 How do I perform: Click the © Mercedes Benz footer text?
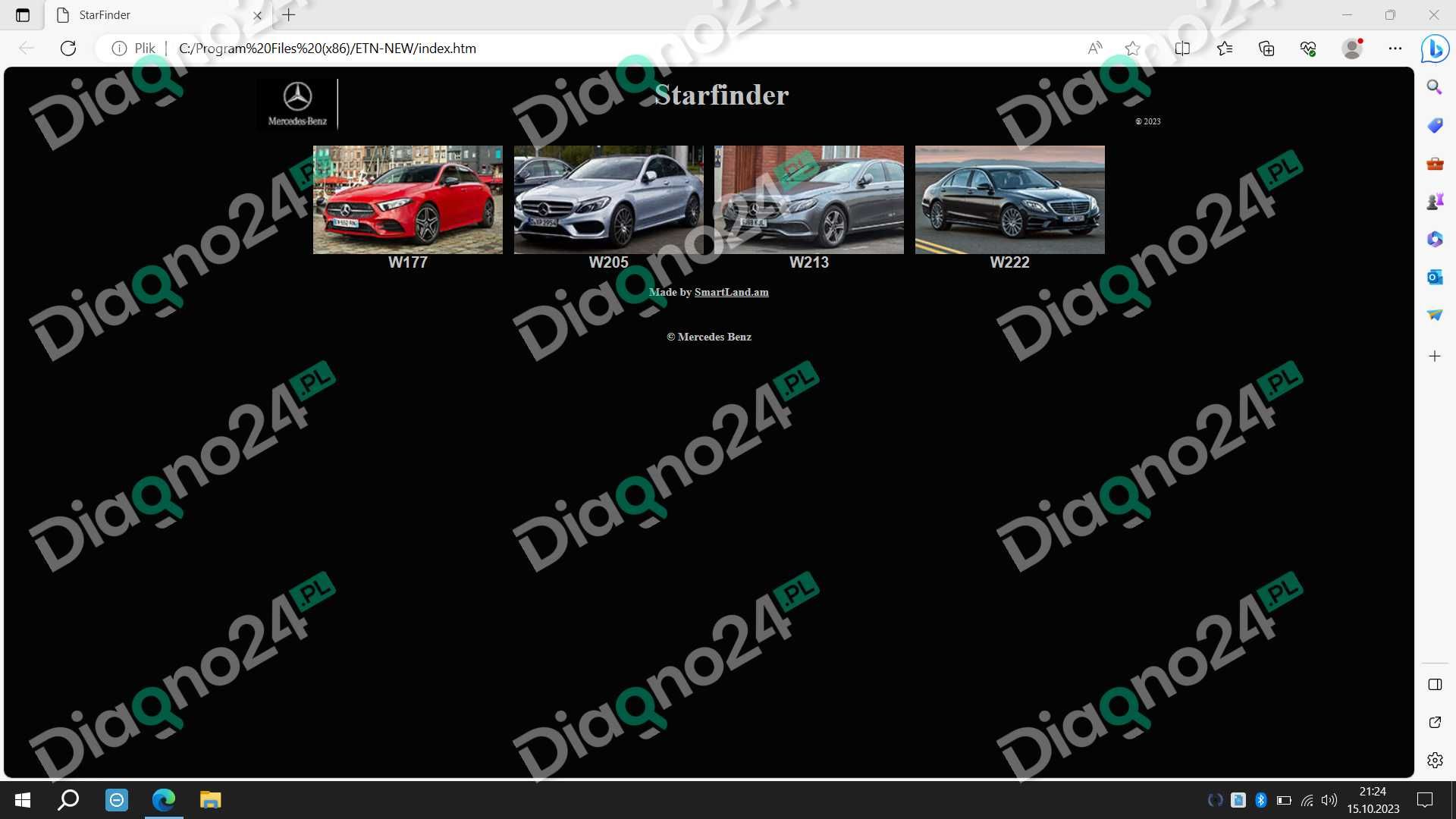709,337
